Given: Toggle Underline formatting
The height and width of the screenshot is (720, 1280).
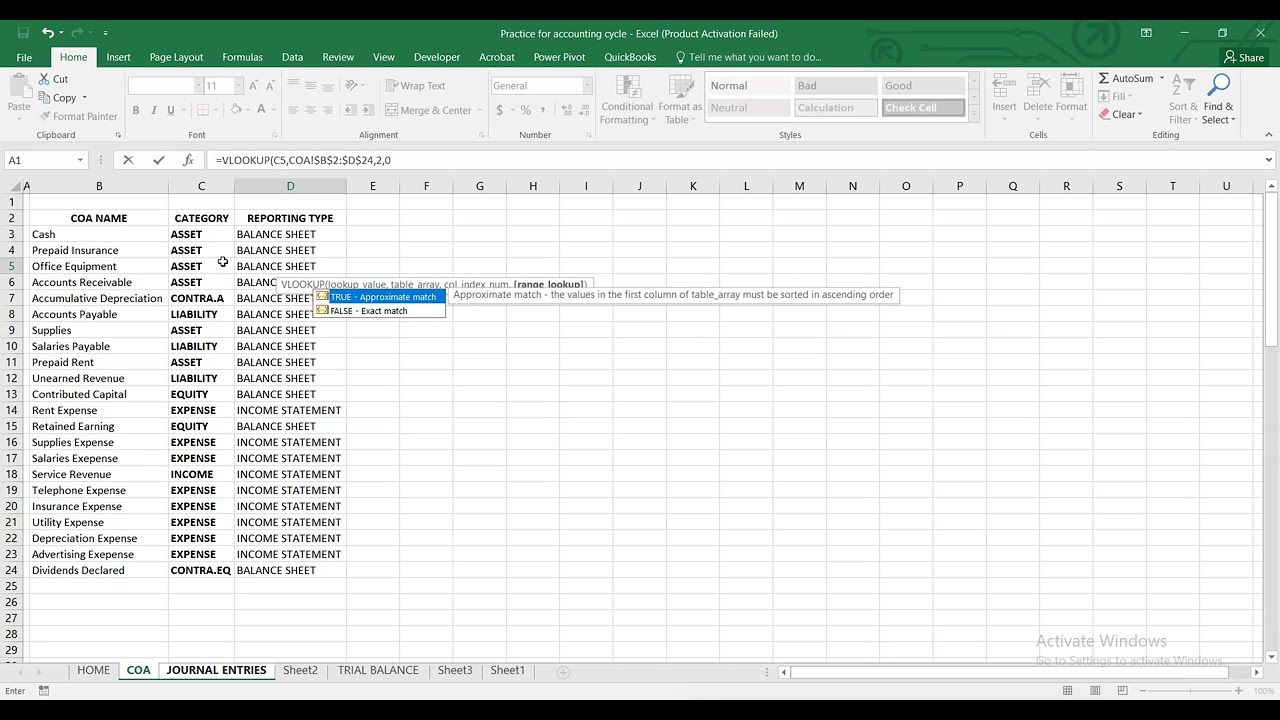Looking at the screenshot, I should [171, 110].
